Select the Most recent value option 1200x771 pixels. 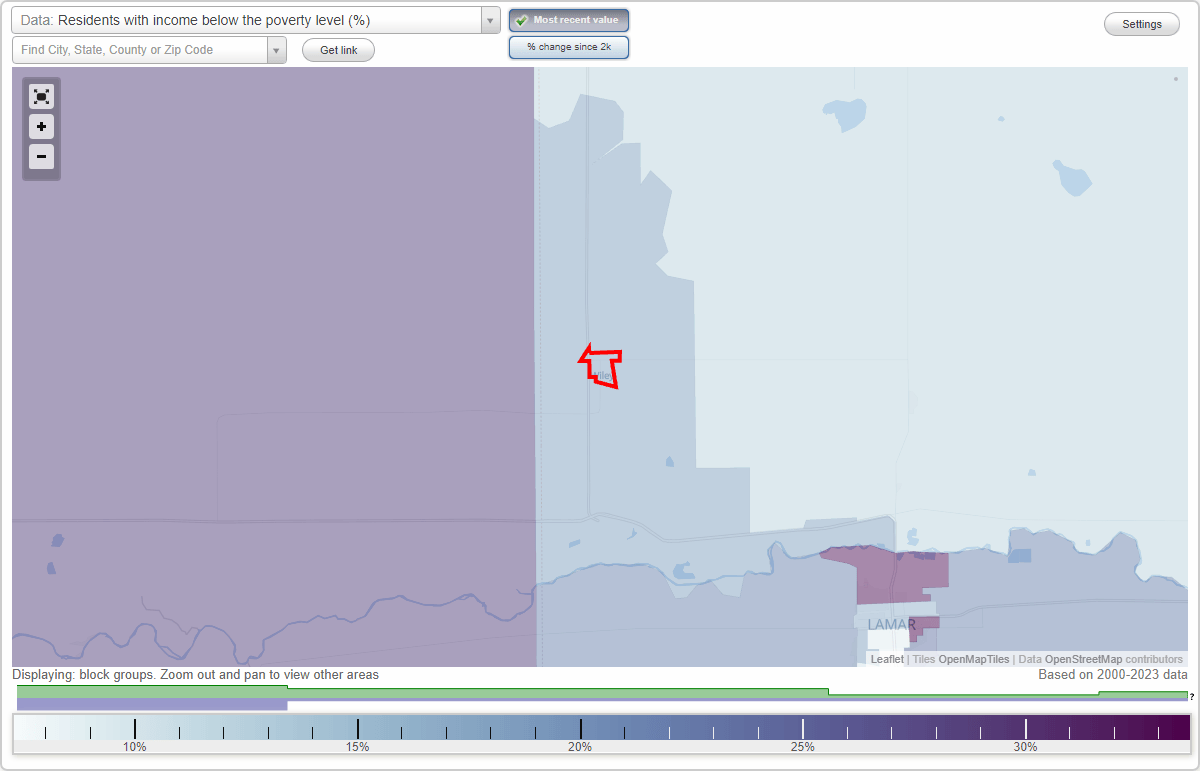569,20
